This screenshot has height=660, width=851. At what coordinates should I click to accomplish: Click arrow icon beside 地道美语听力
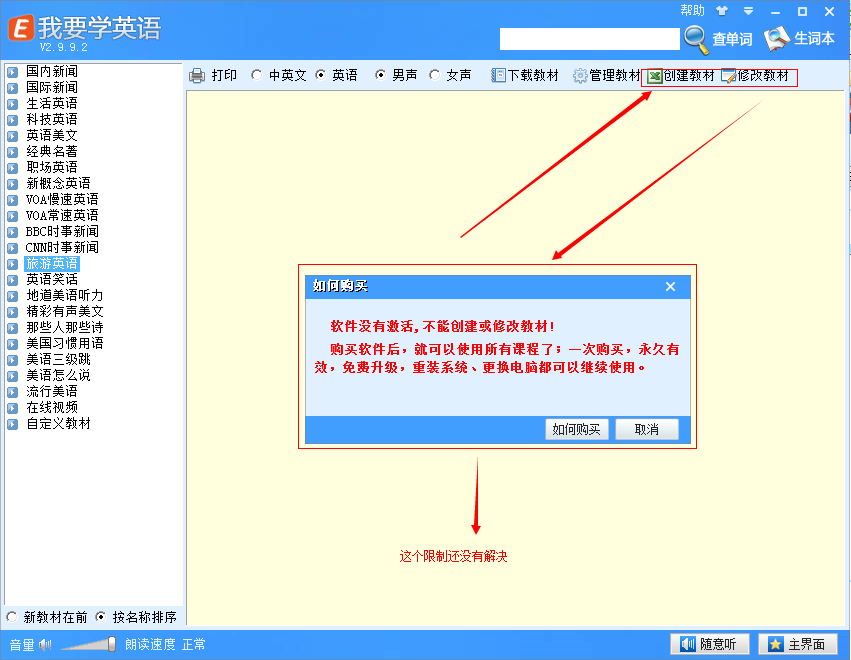point(12,296)
